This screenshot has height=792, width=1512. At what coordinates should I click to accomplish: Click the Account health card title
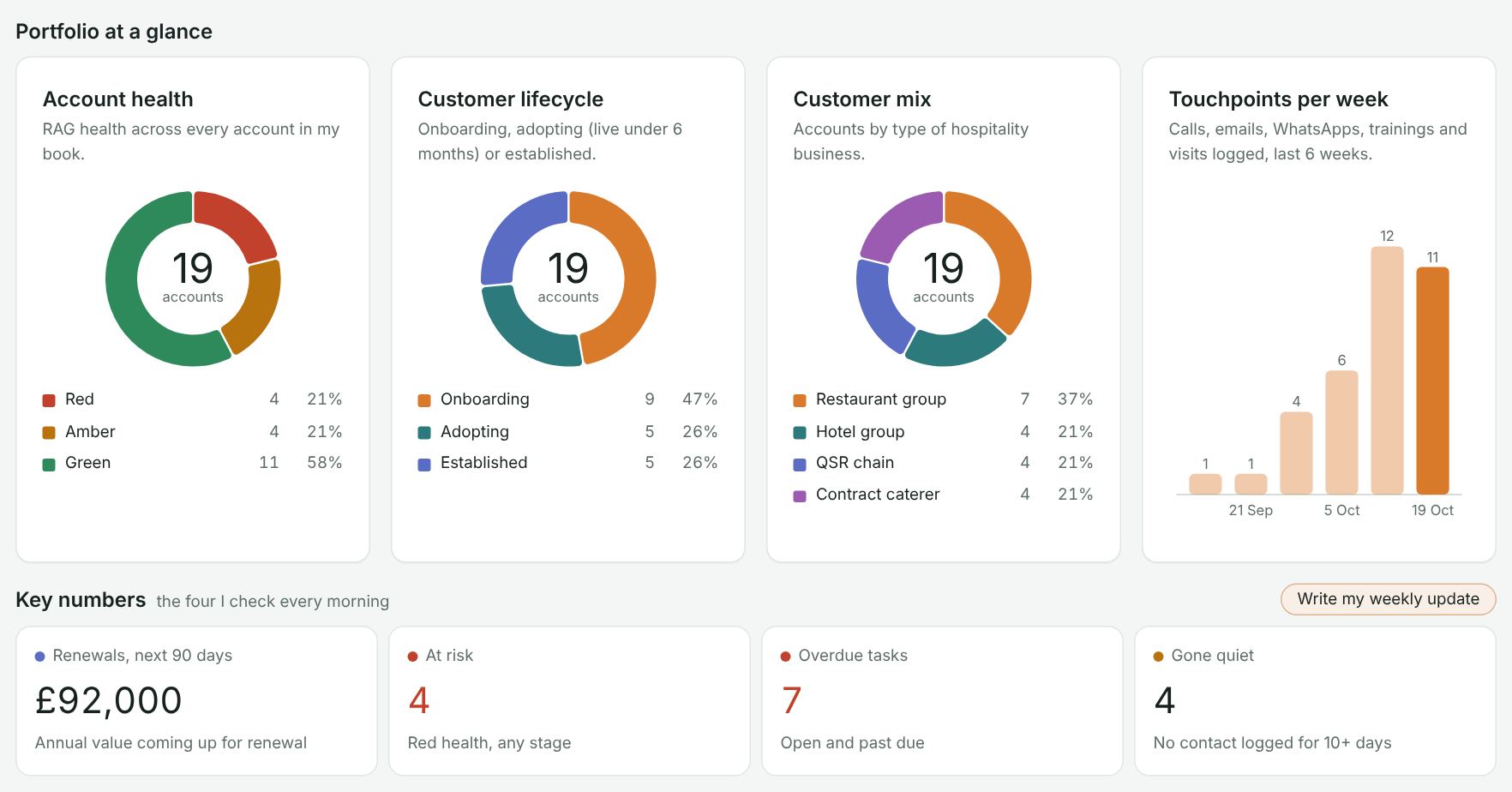tap(118, 99)
